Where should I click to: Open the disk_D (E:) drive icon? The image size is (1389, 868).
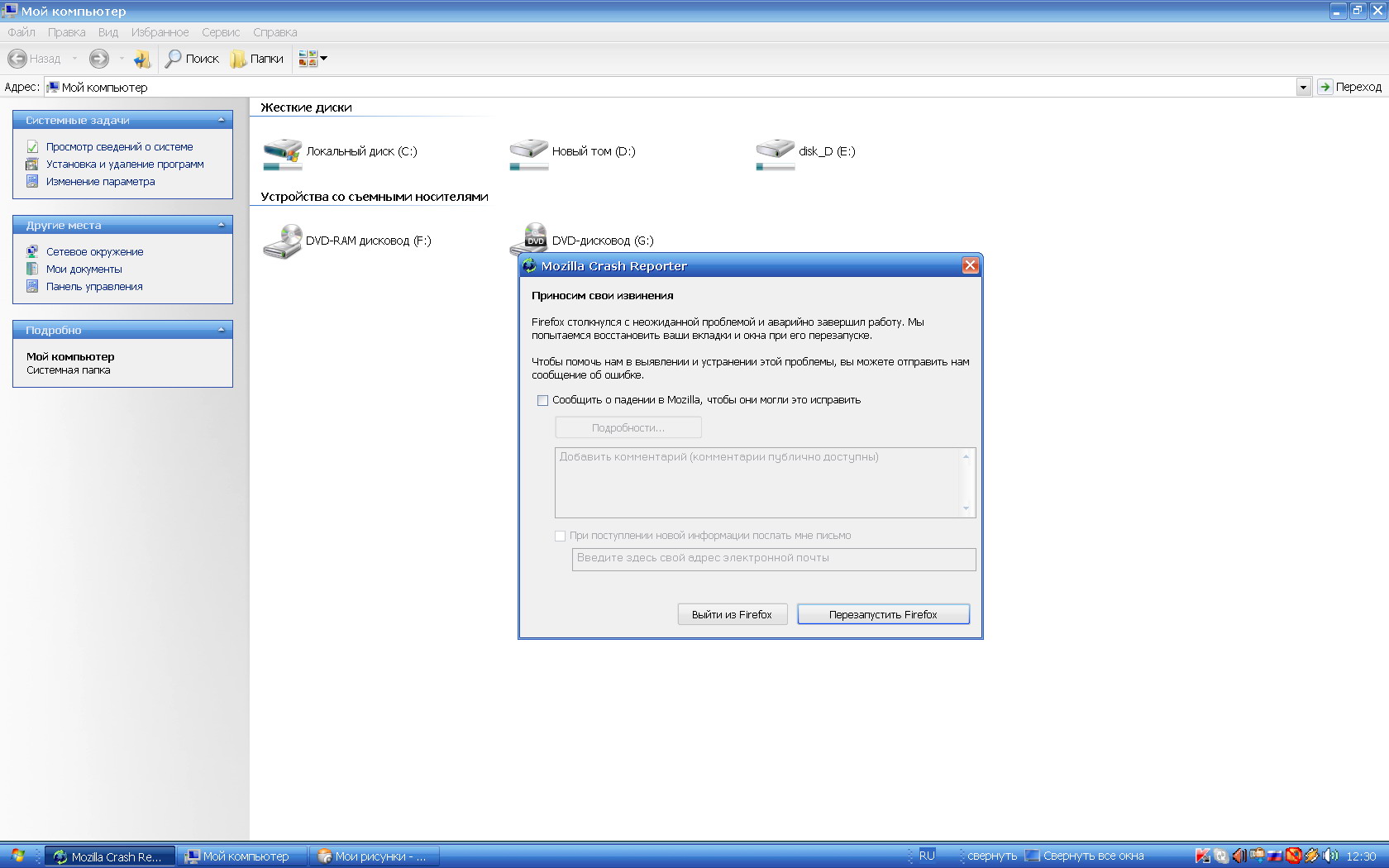[775, 151]
